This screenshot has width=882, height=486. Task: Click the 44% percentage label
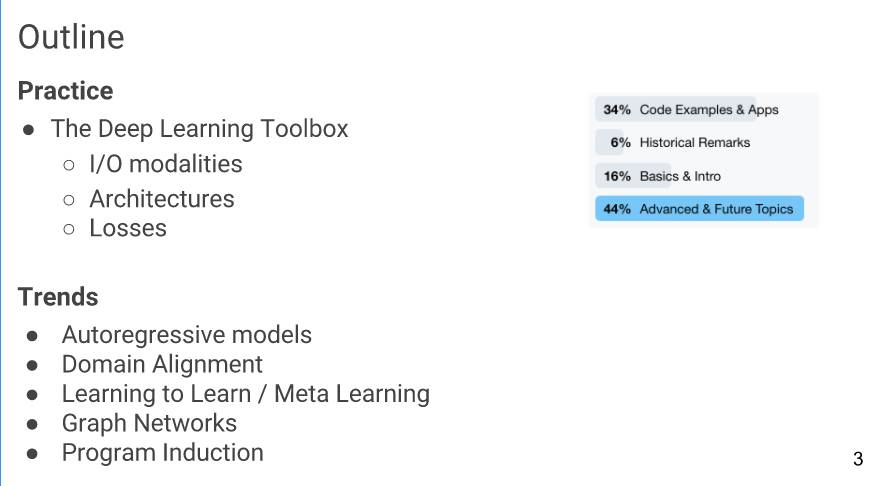tap(617, 209)
